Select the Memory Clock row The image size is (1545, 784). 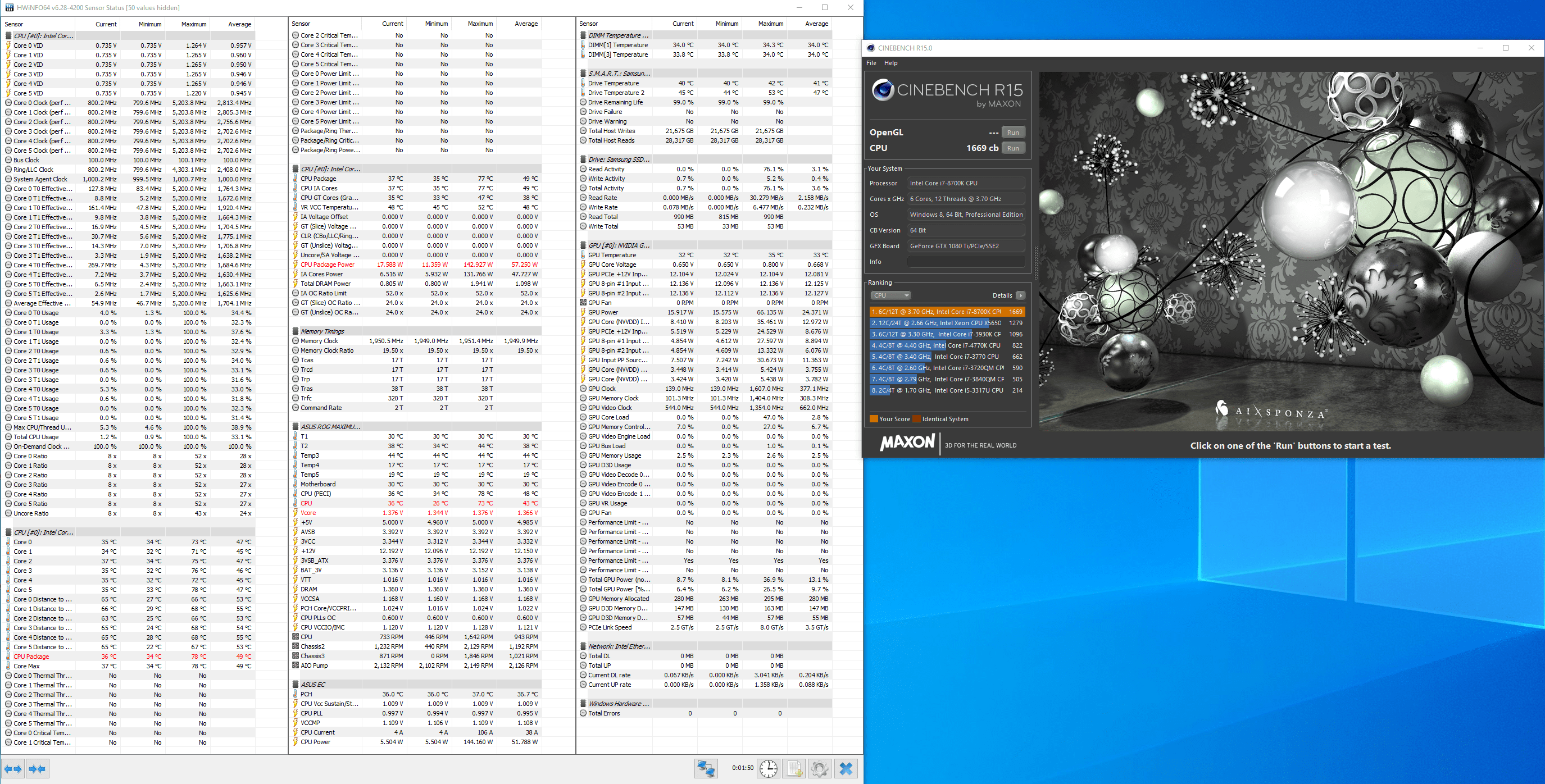pyautogui.click(x=416, y=341)
